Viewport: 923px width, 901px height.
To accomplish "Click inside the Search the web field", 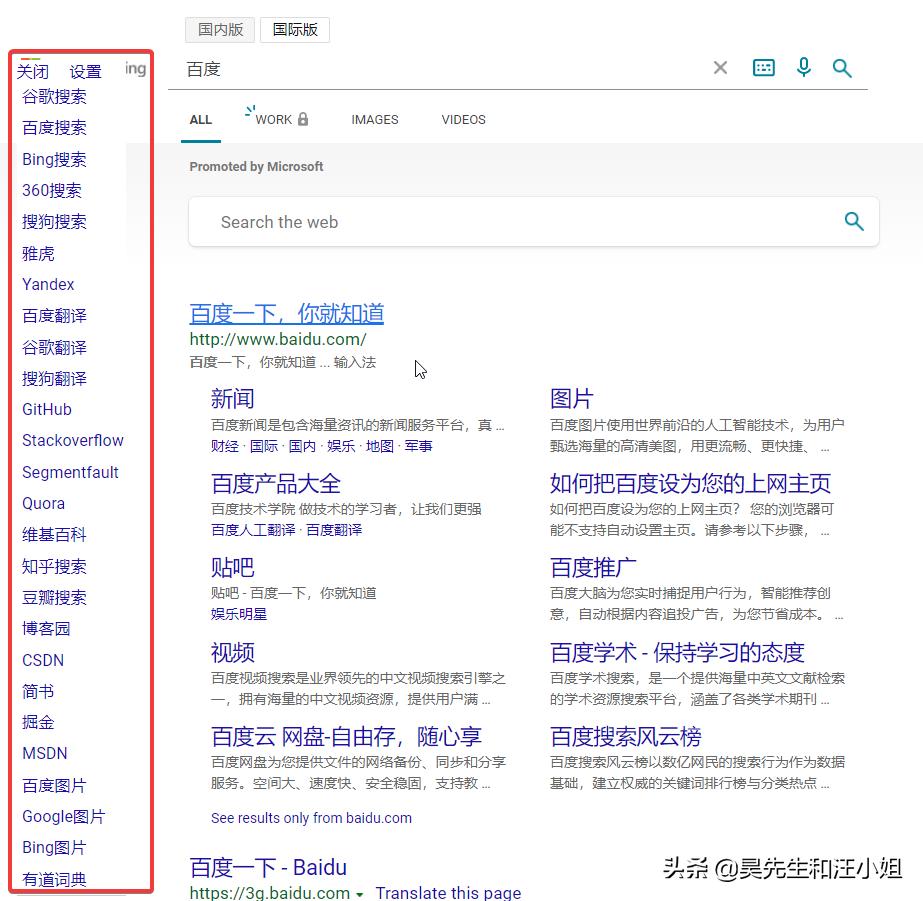I will tap(500, 222).
